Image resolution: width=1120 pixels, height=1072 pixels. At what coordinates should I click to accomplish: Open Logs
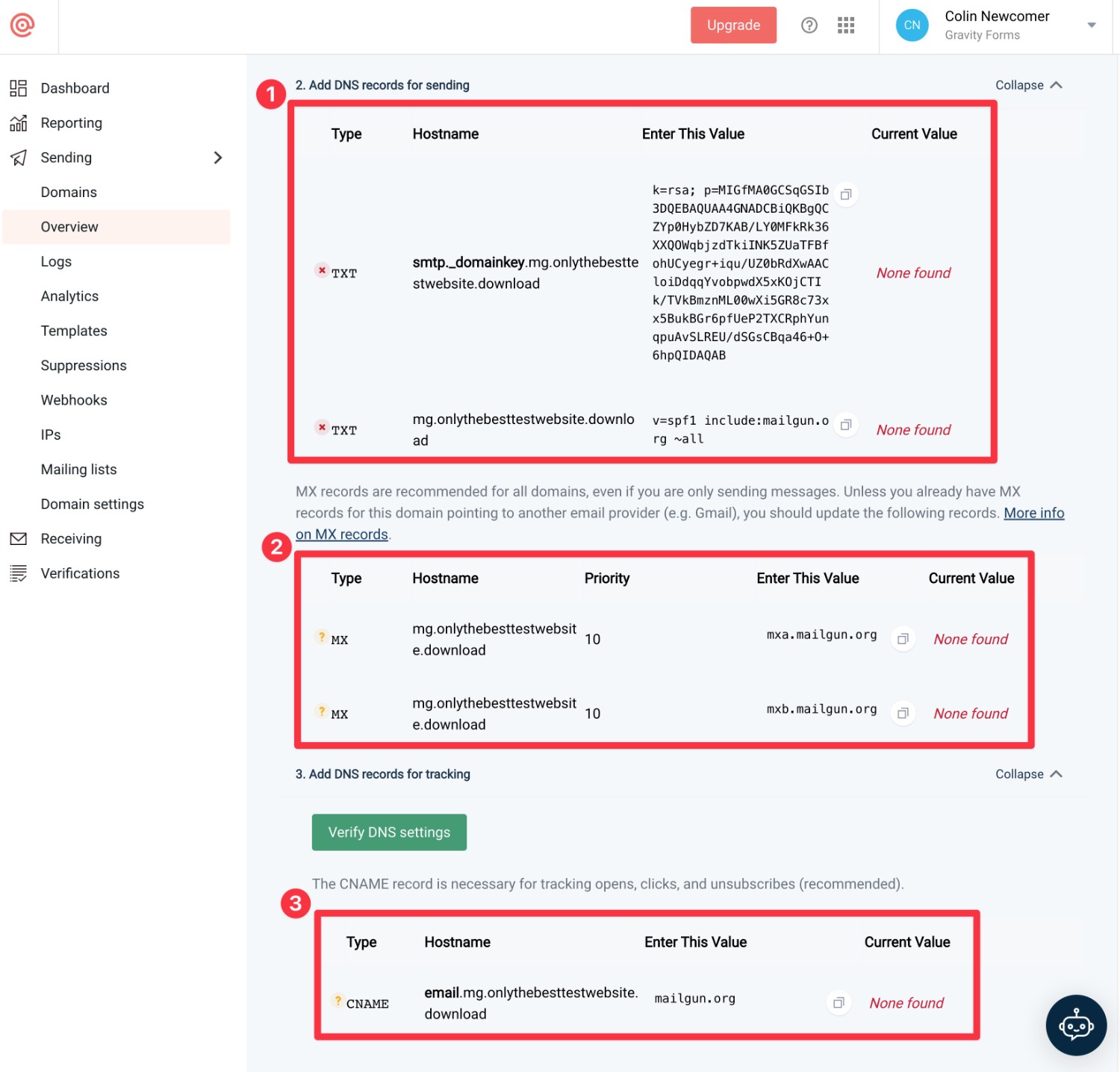(56, 262)
